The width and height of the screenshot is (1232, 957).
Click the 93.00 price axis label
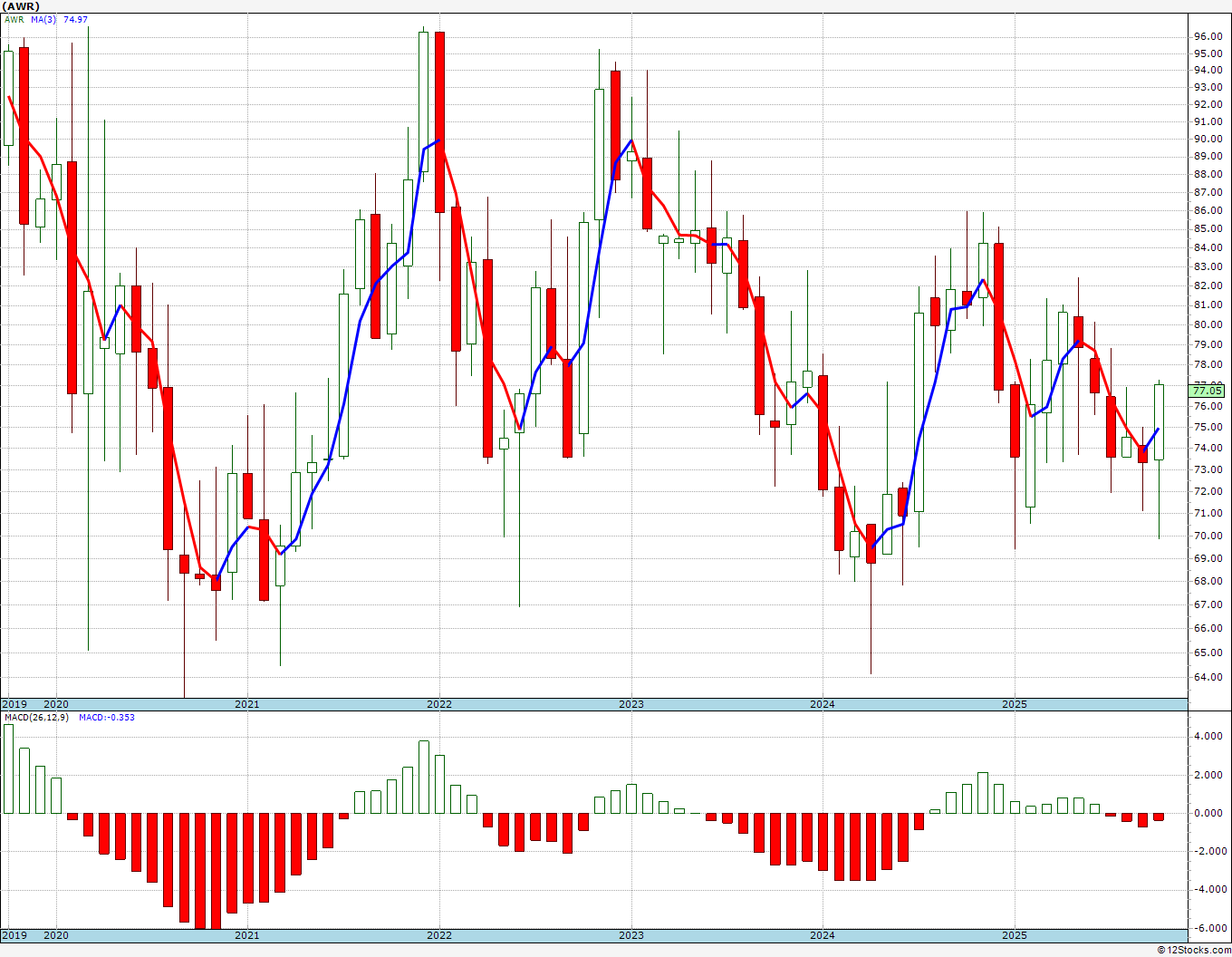tap(1208, 87)
